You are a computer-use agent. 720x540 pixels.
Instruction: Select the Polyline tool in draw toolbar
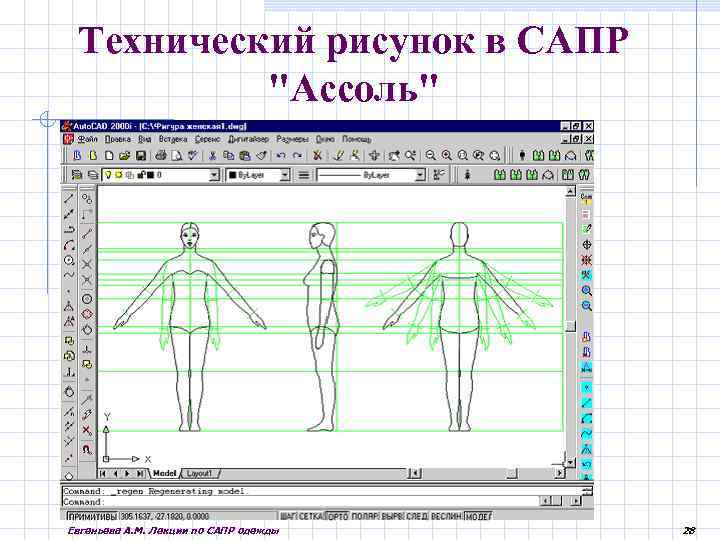pos(69,229)
